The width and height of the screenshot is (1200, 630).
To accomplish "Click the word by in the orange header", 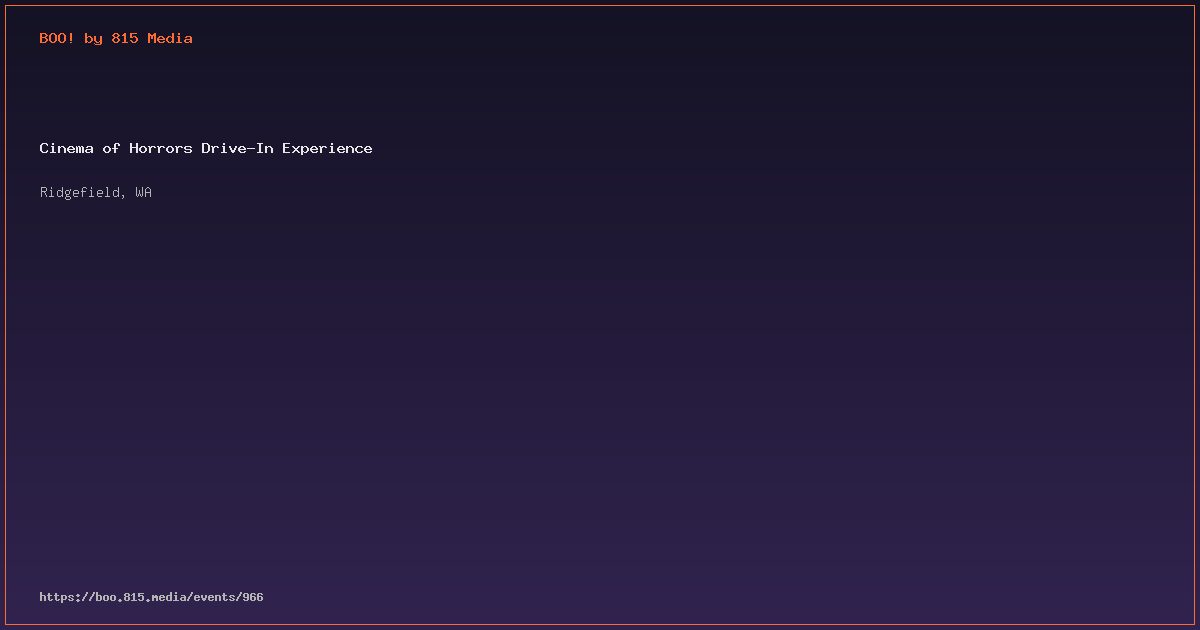I will pos(93,38).
